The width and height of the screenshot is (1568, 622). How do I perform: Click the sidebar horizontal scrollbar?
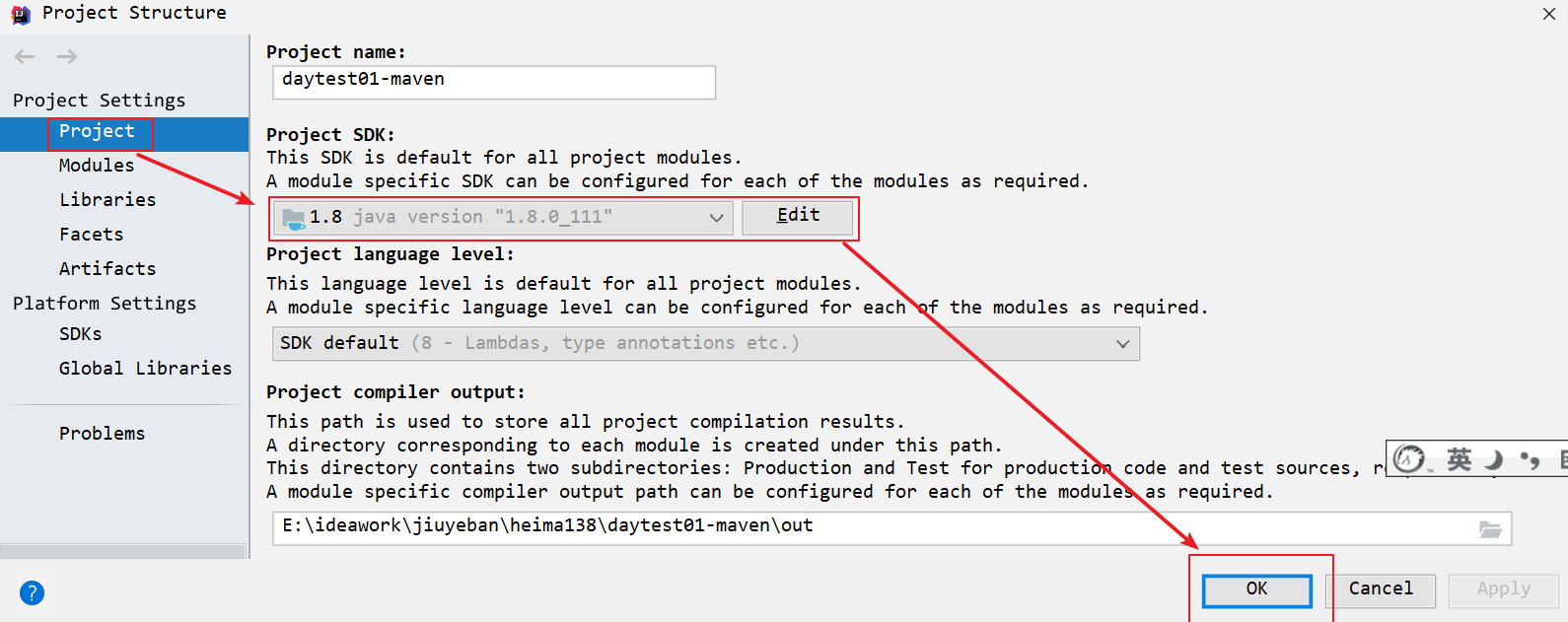(123, 551)
